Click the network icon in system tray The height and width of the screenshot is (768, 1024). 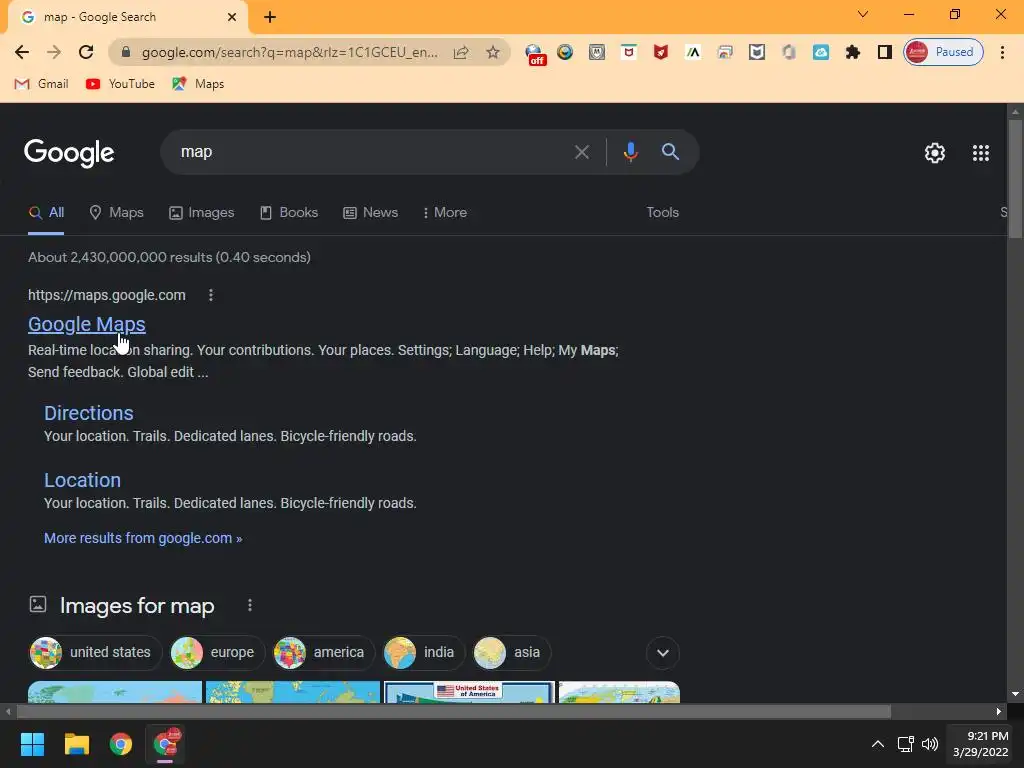[905, 744]
